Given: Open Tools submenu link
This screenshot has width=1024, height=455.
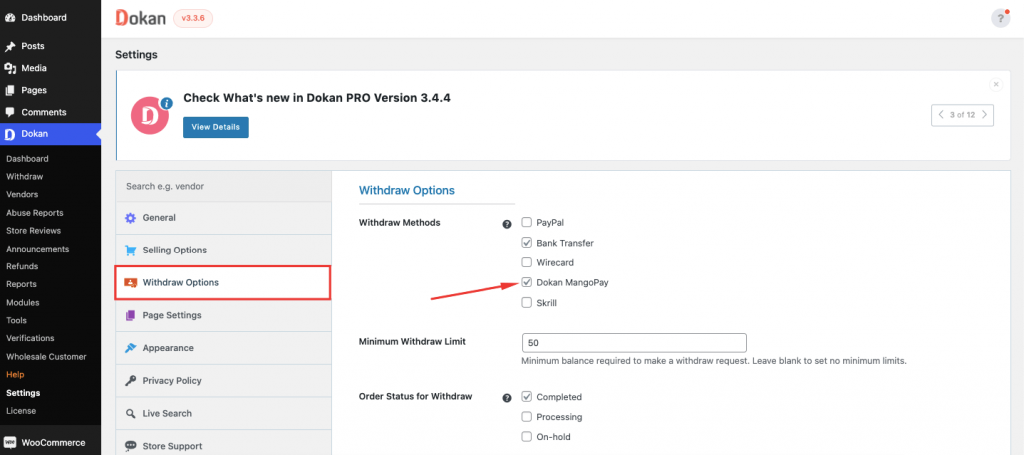Looking at the screenshot, I should (x=16, y=321).
